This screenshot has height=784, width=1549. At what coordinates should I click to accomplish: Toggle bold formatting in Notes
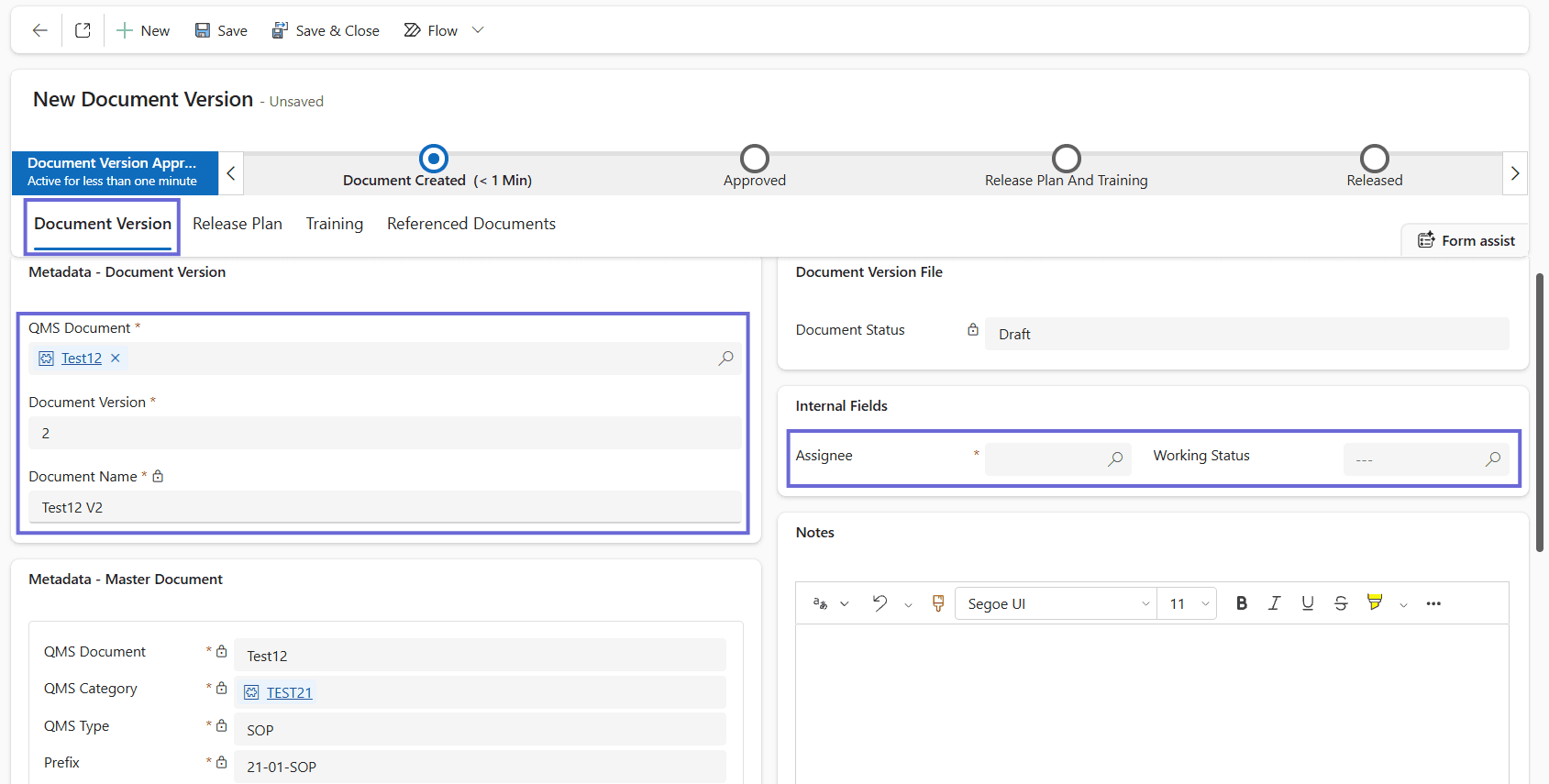1242,603
